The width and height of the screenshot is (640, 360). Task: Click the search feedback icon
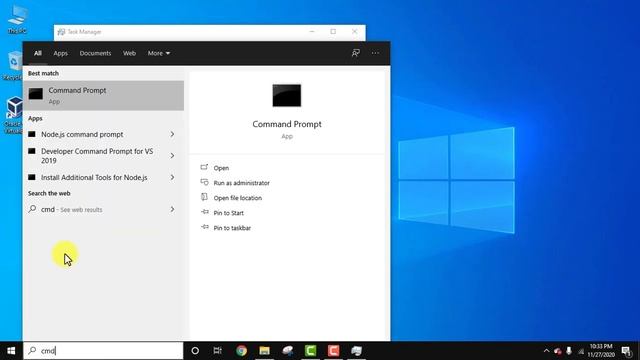tap(356, 53)
